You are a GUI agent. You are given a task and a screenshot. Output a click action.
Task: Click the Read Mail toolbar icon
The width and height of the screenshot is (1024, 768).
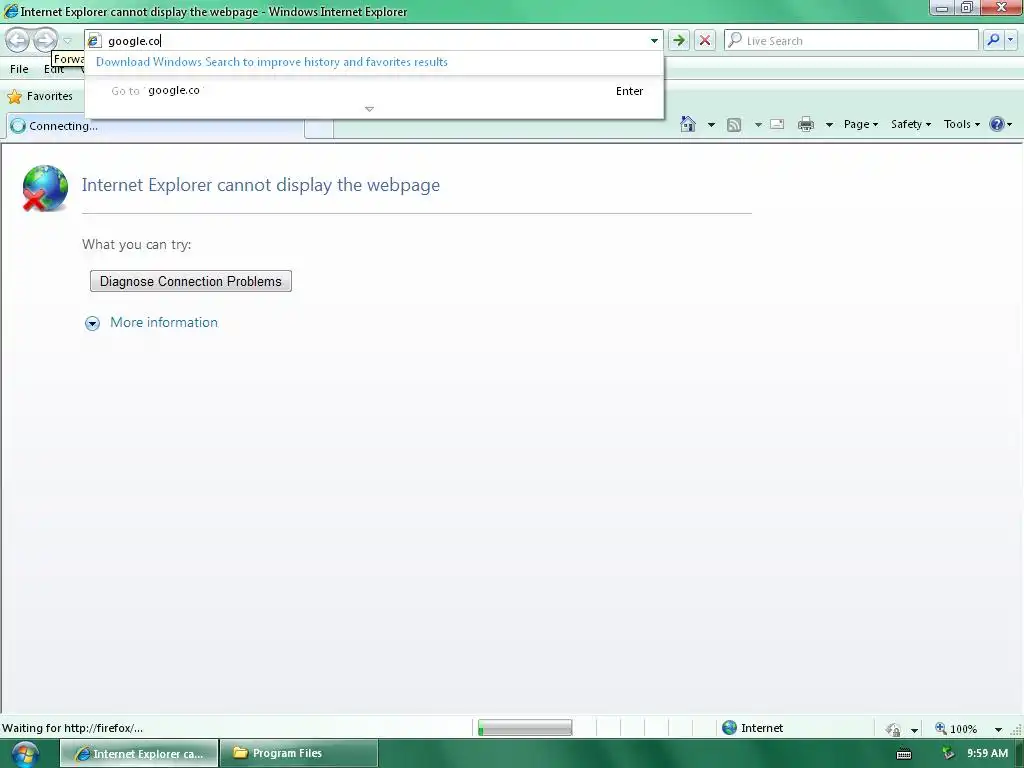pos(777,124)
